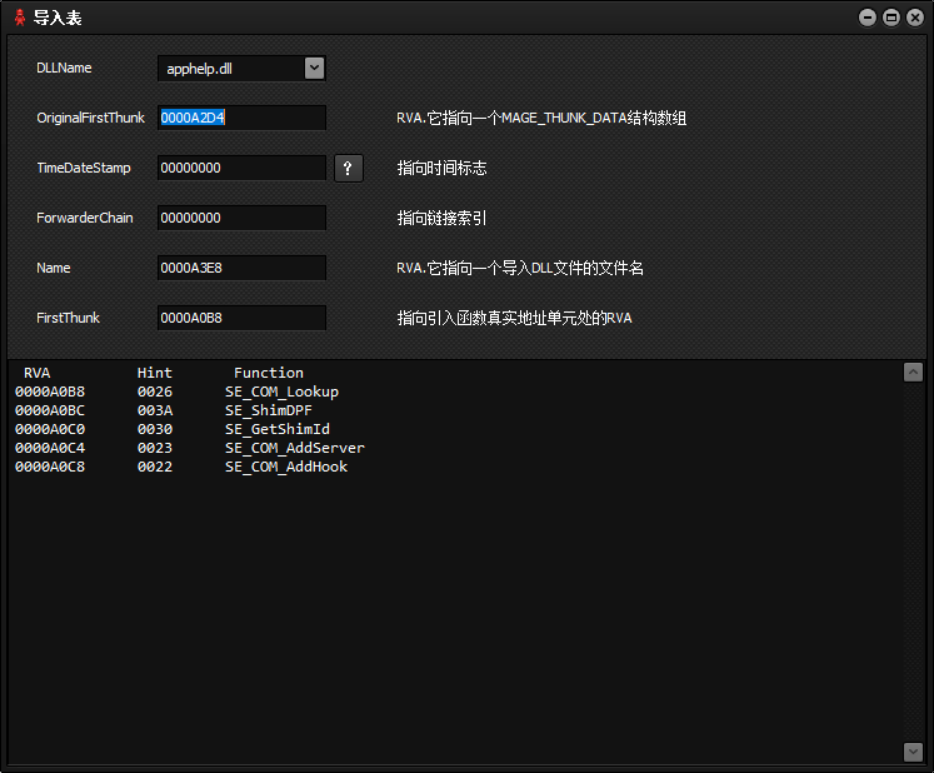Click the question mark help button beside TimeDateStamp
Image resolution: width=934 pixels, height=773 pixels.
pyautogui.click(x=348, y=168)
